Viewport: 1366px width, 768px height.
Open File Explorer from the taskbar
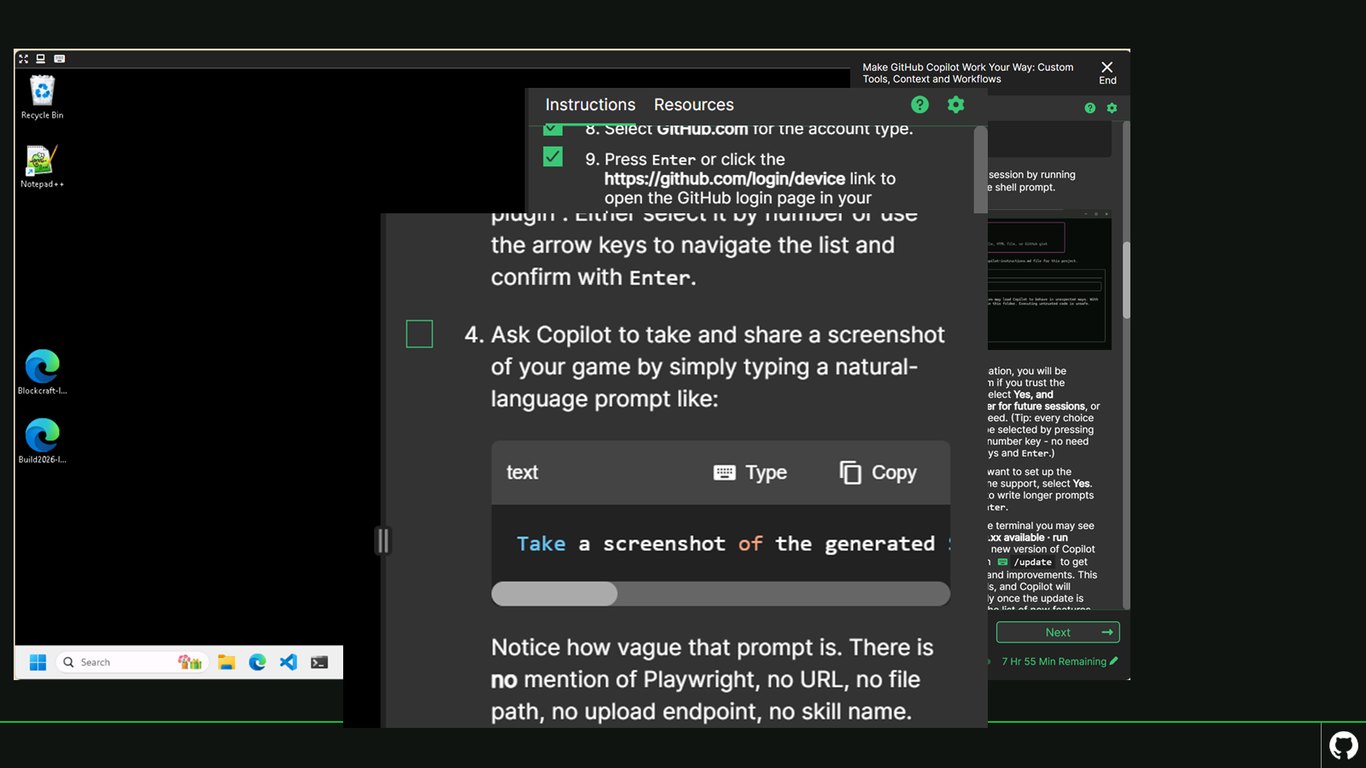(227, 662)
